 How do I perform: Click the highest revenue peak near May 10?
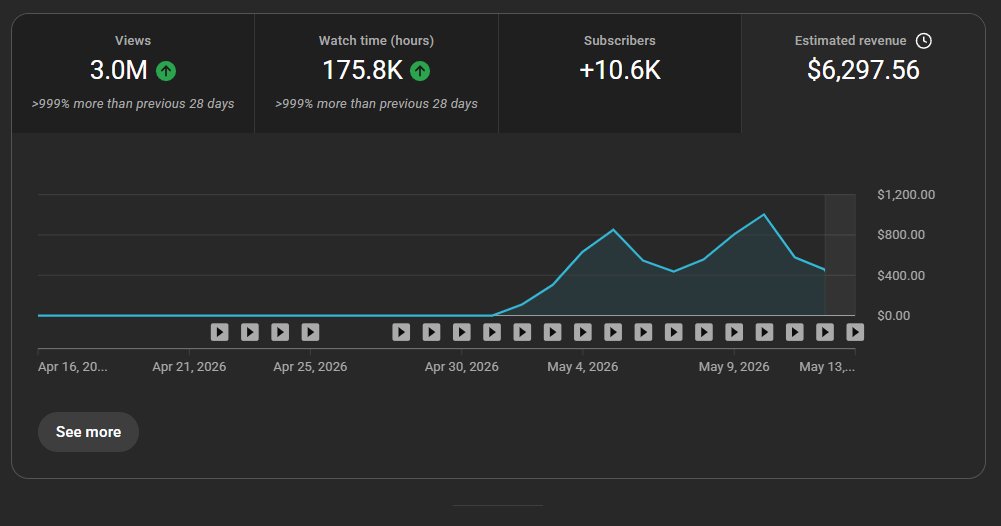click(764, 214)
